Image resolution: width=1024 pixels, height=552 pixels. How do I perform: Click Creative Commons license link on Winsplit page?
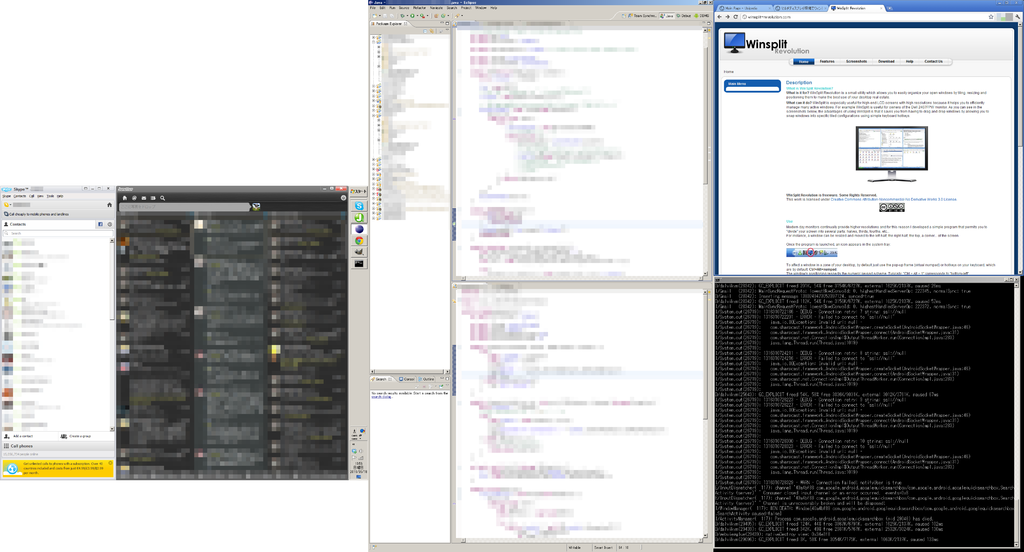(893, 199)
